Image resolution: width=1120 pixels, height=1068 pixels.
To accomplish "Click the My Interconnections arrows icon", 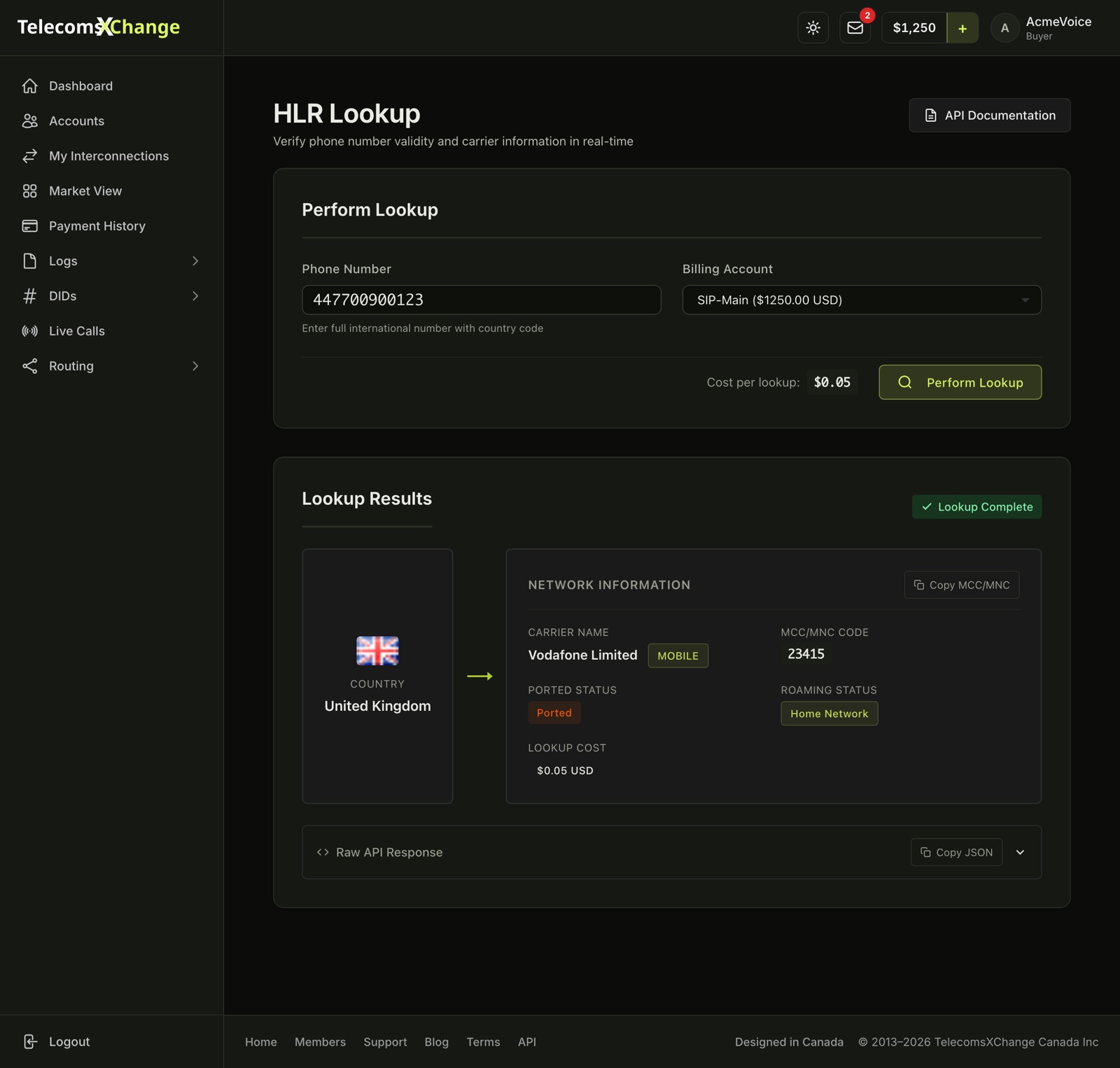I will coord(29,155).
